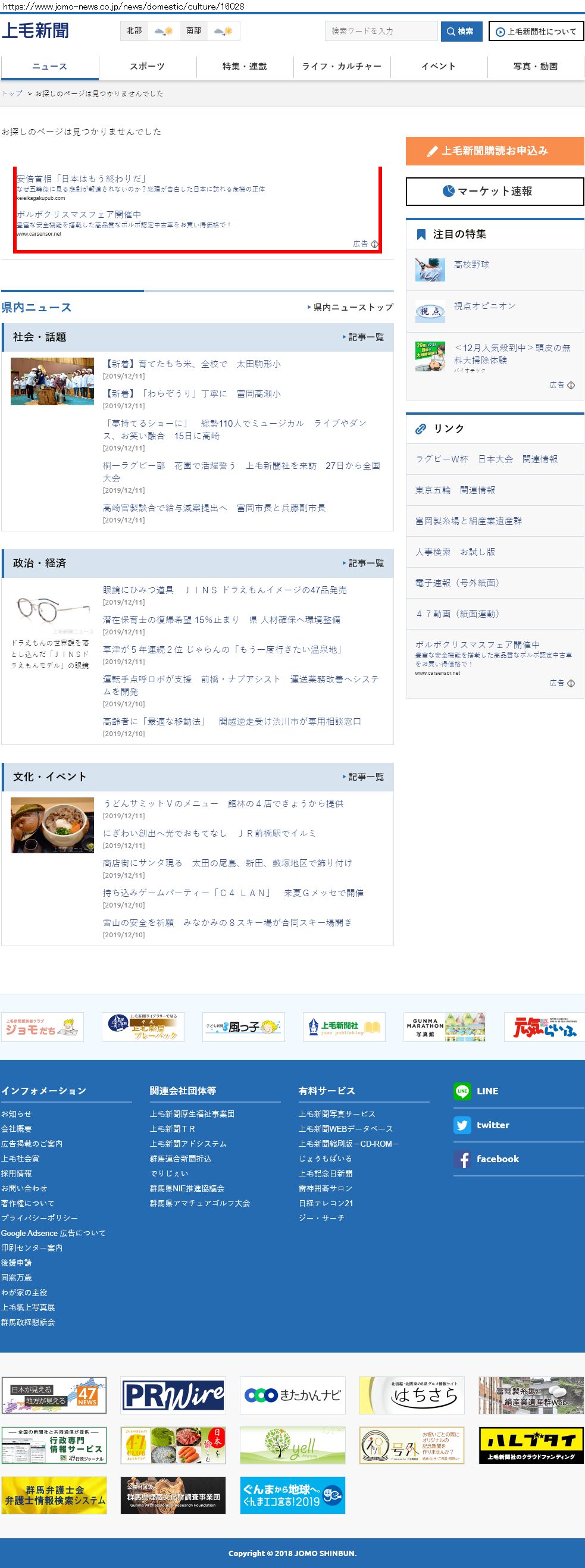
Task: Click the southern area weather icon
Action: point(223,31)
